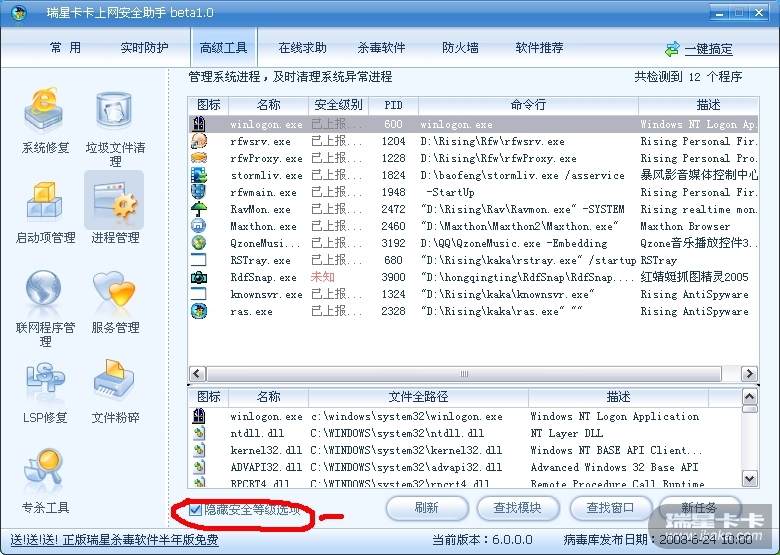Select PID 3192 cell of QzoneMusic

393,243
